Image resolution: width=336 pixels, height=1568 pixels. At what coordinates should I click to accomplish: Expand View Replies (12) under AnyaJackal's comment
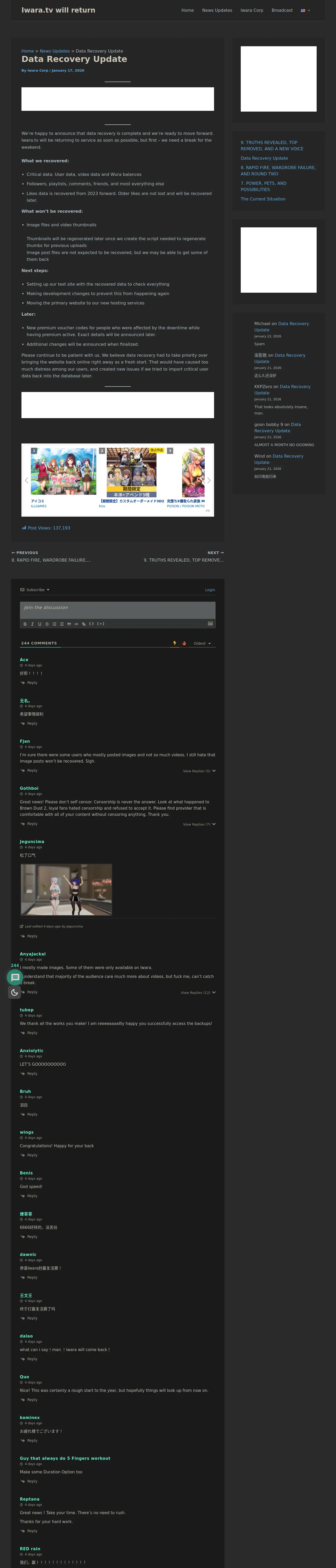click(x=198, y=993)
